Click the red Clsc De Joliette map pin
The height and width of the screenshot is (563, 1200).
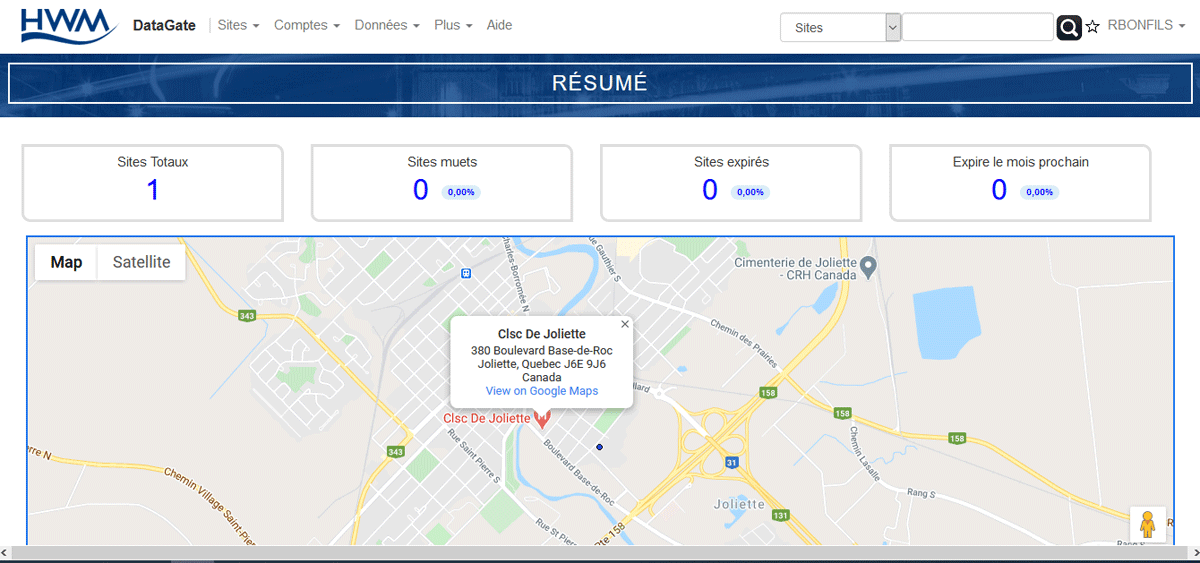click(542, 419)
